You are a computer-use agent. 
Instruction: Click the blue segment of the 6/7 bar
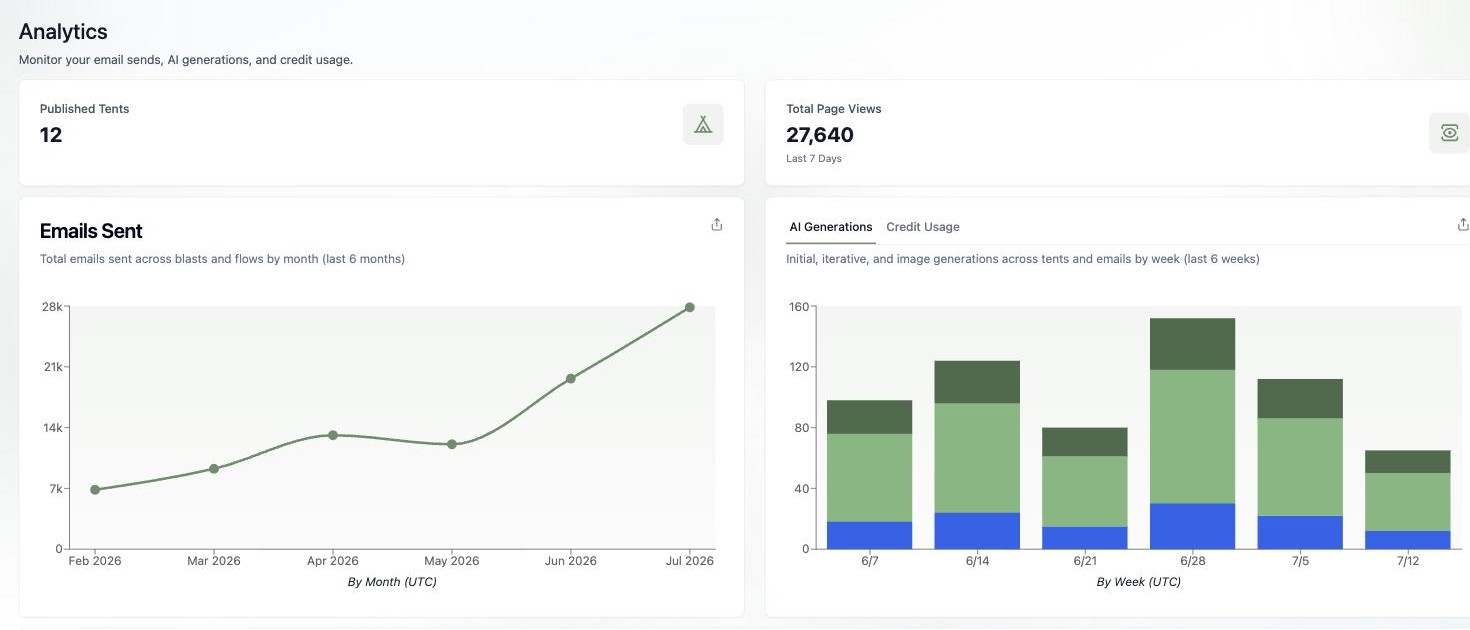[x=870, y=535]
